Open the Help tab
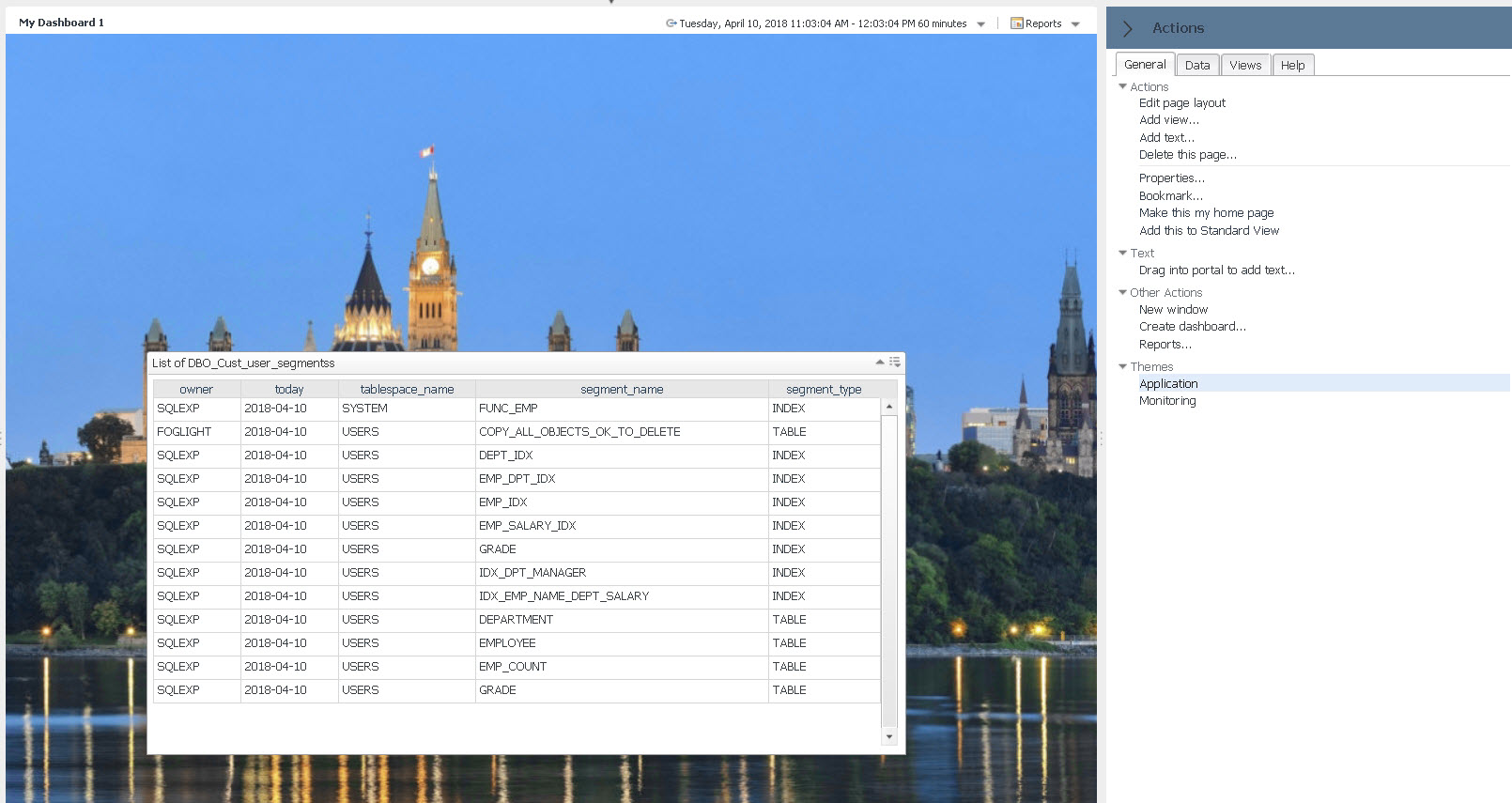Viewport: 1512px width, 803px height. (1292, 65)
